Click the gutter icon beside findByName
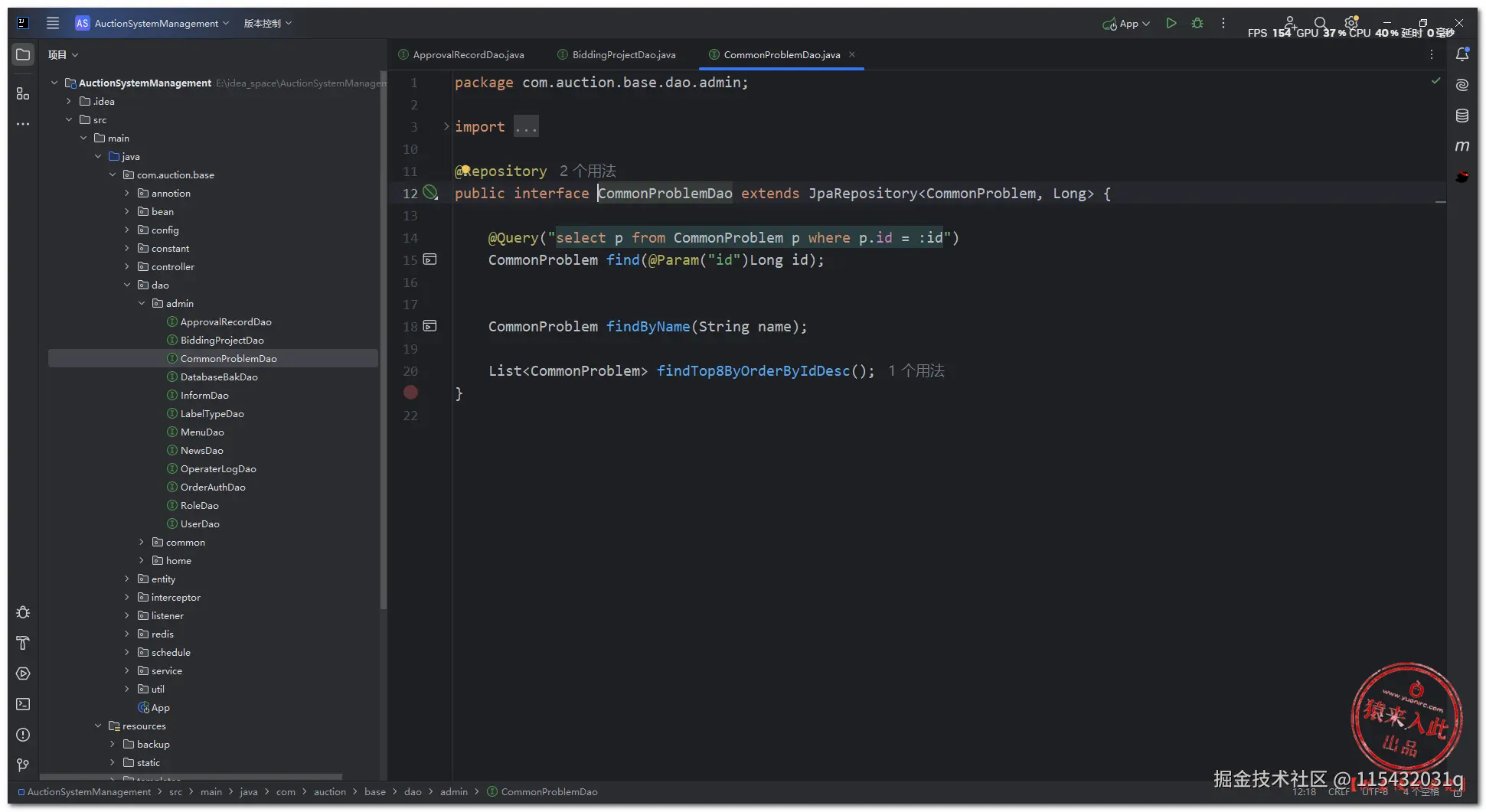 tap(430, 326)
